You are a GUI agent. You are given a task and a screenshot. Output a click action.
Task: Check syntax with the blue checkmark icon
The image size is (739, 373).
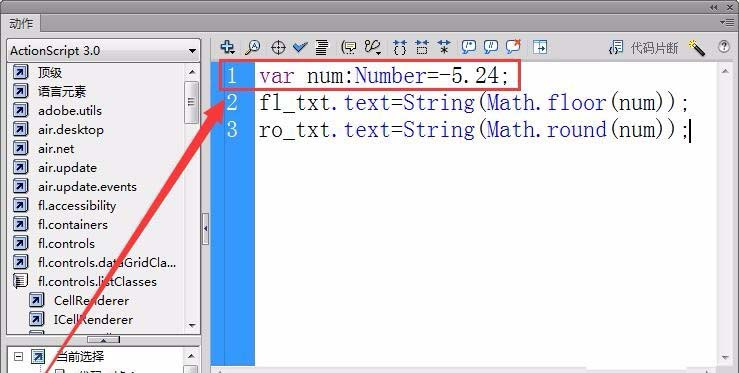point(300,47)
